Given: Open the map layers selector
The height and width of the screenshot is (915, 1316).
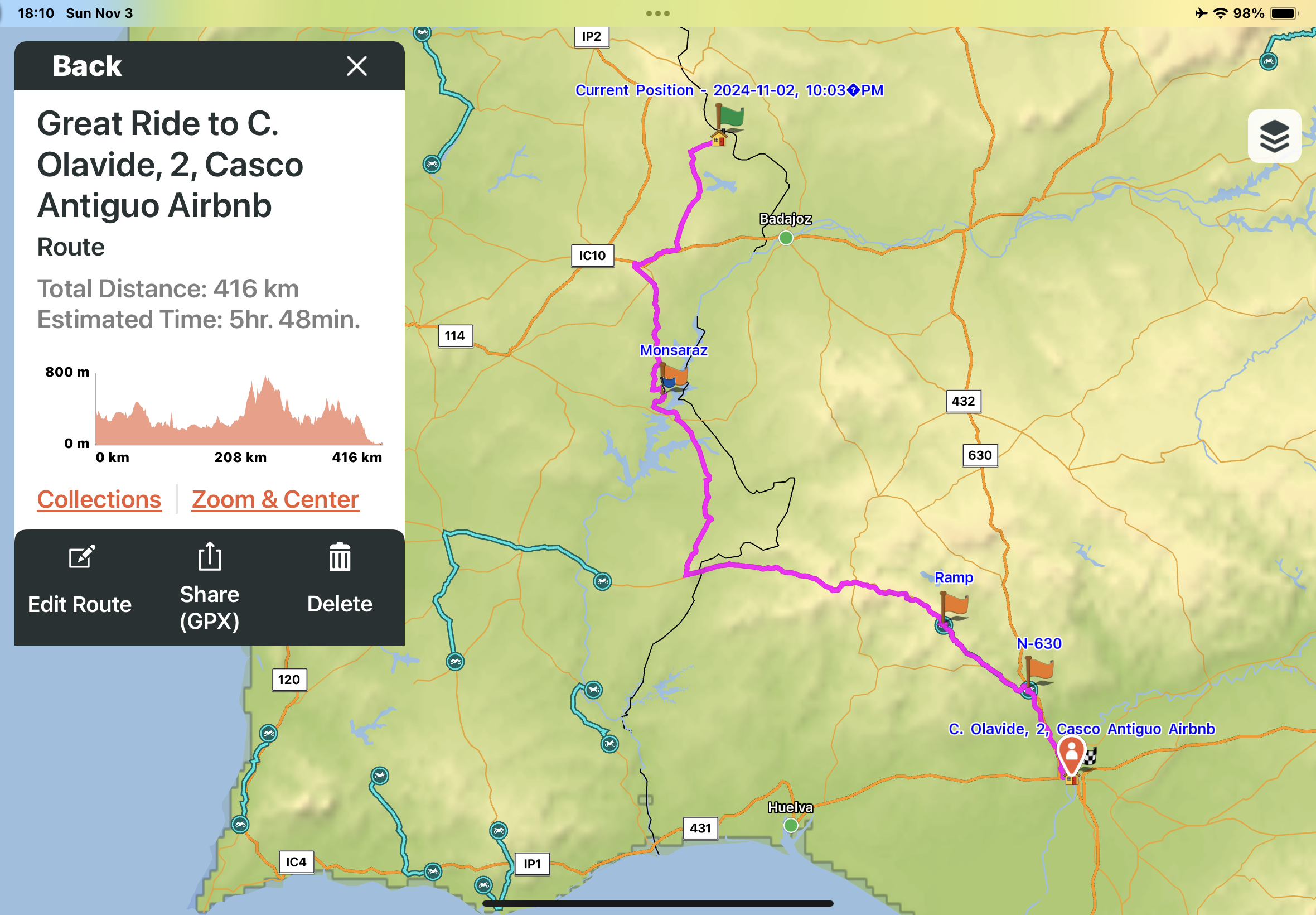Looking at the screenshot, I should [x=1274, y=137].
